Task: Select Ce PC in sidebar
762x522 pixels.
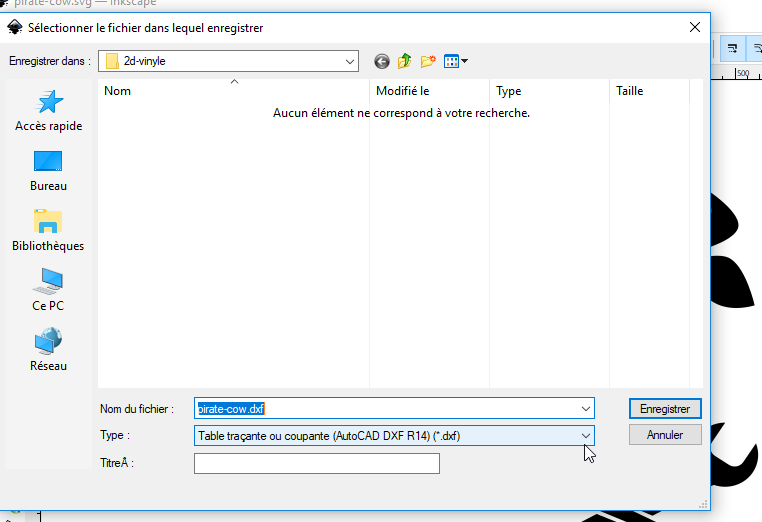Action: [x=49, y=291]
